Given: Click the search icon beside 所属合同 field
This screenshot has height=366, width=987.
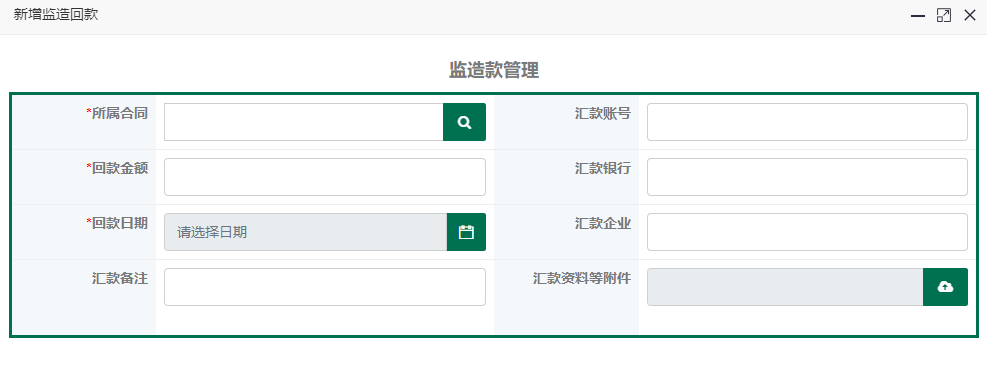Looking at the screenshot, I should point(465,122).
